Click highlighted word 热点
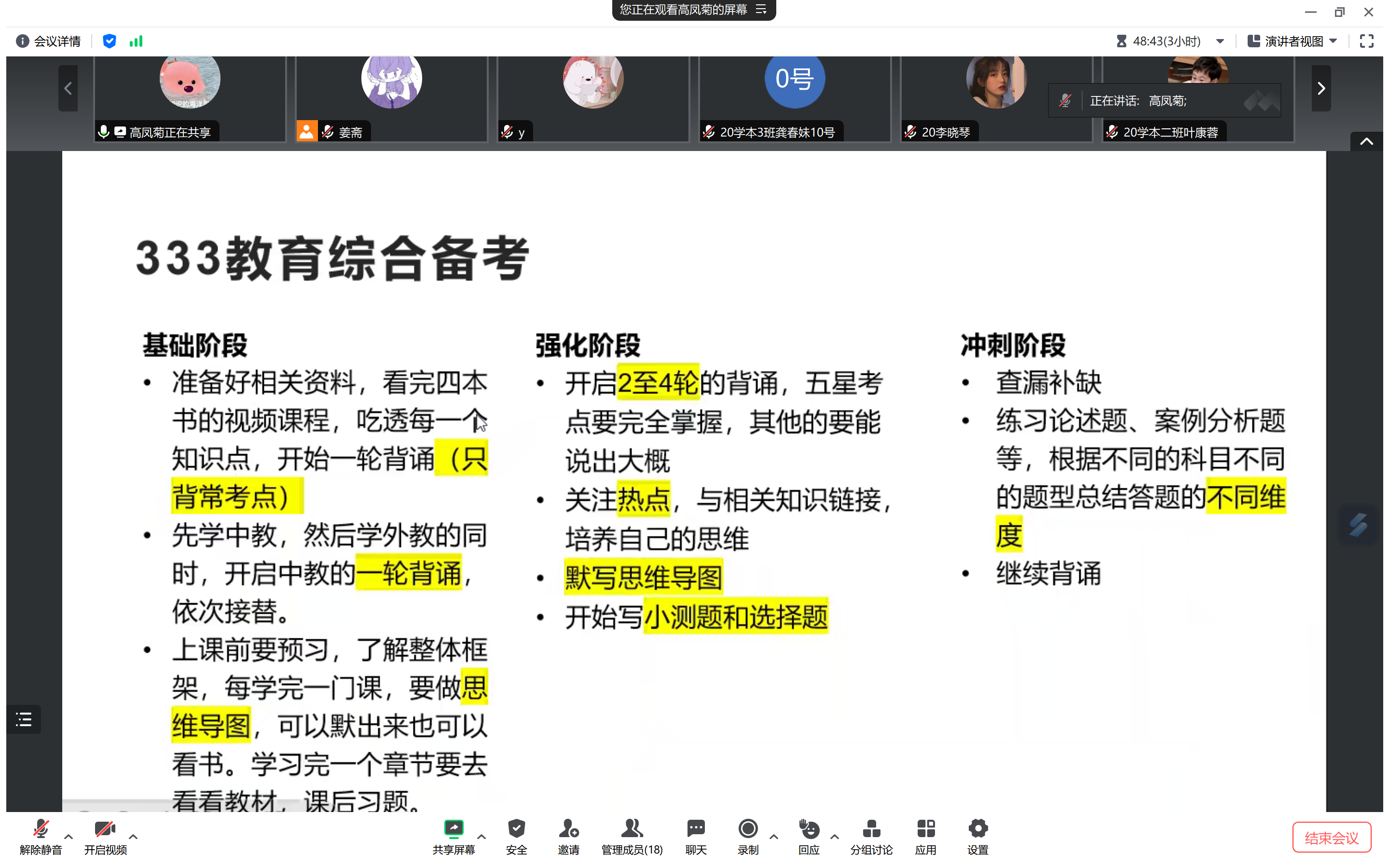Viewport: 1389px width, 868px height. [x=644, y=499]
